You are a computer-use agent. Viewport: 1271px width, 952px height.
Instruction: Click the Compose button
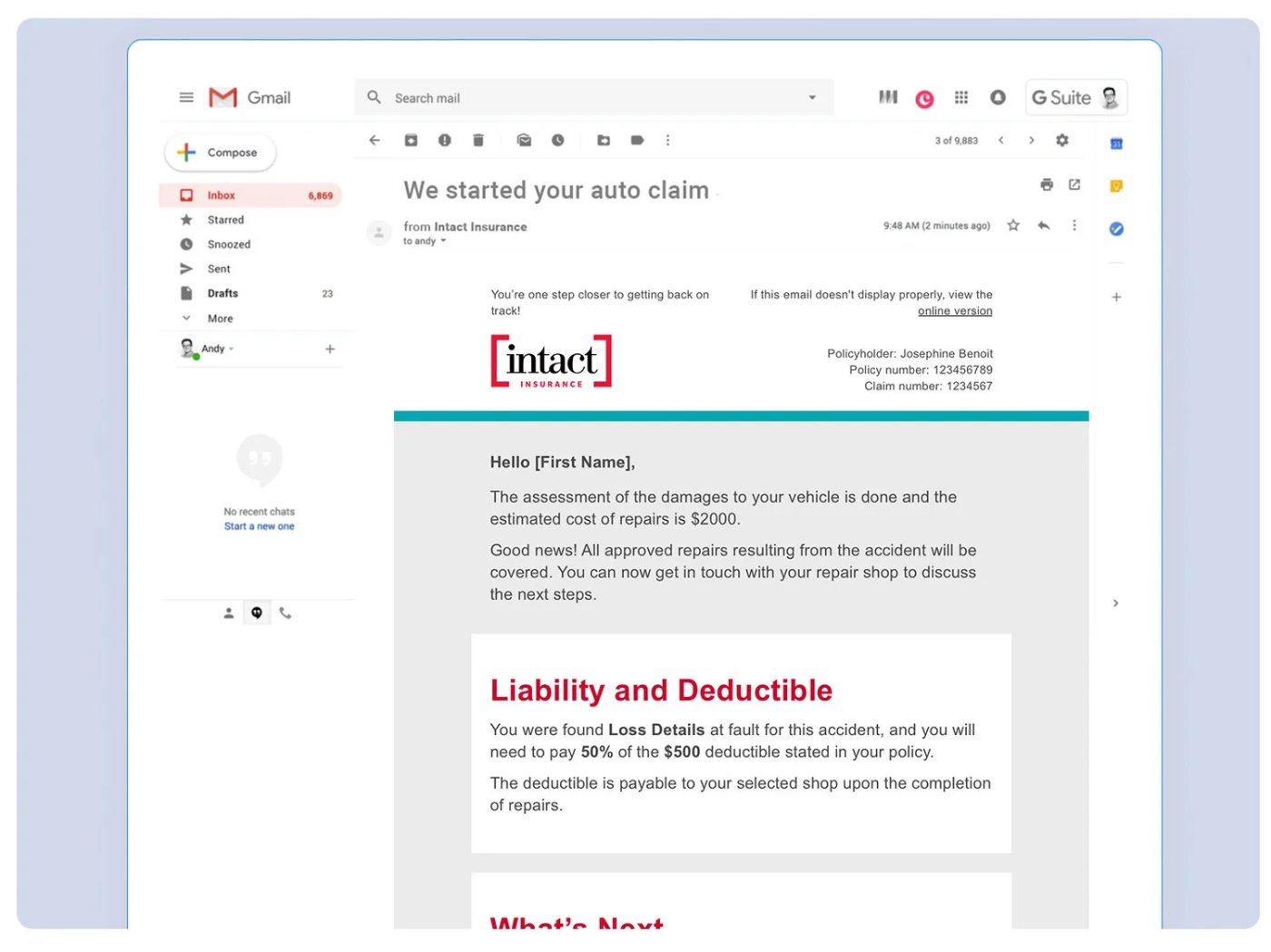click(x=221, y=152)
